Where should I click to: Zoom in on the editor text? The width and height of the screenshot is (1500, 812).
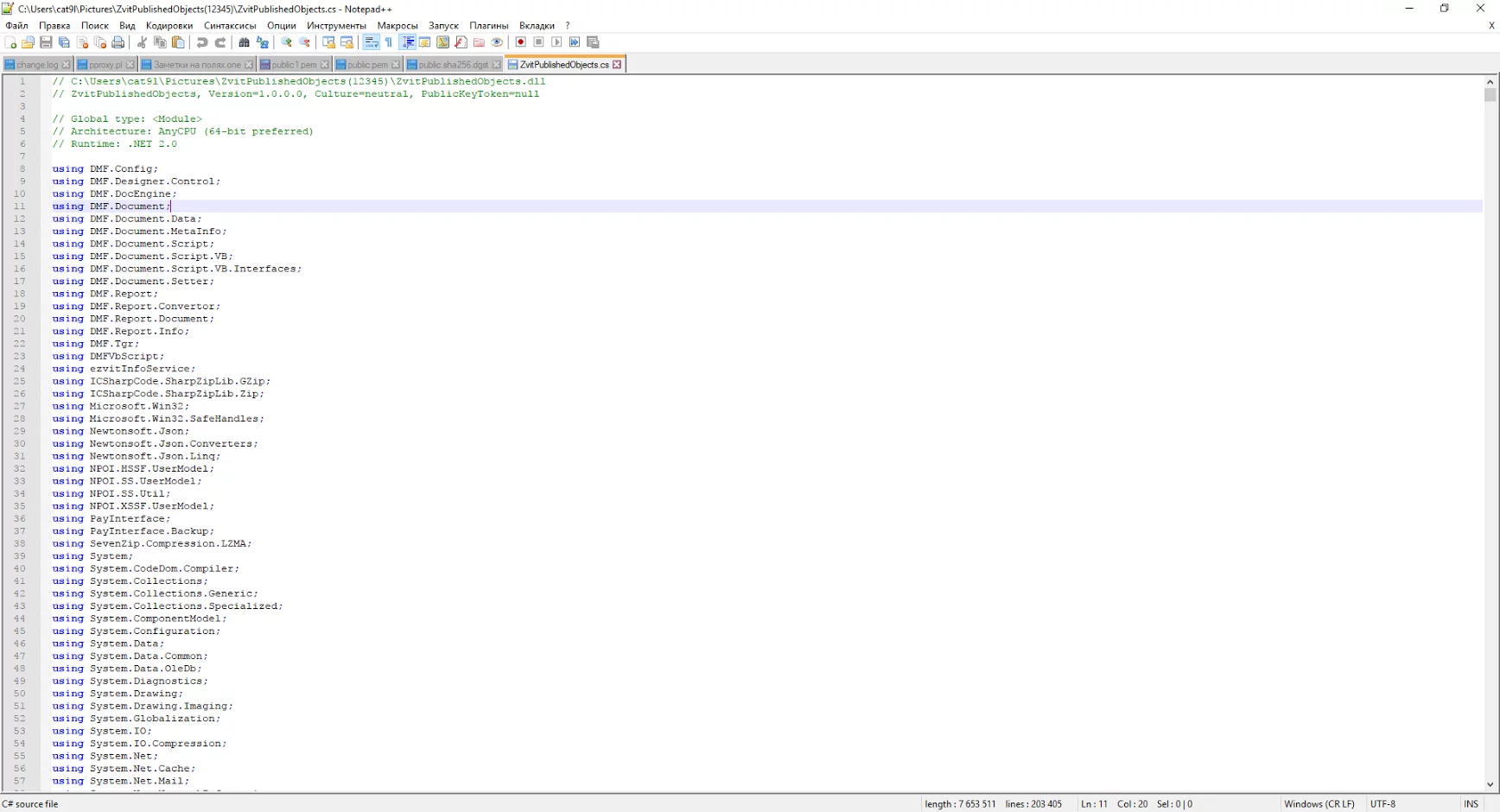286,42
